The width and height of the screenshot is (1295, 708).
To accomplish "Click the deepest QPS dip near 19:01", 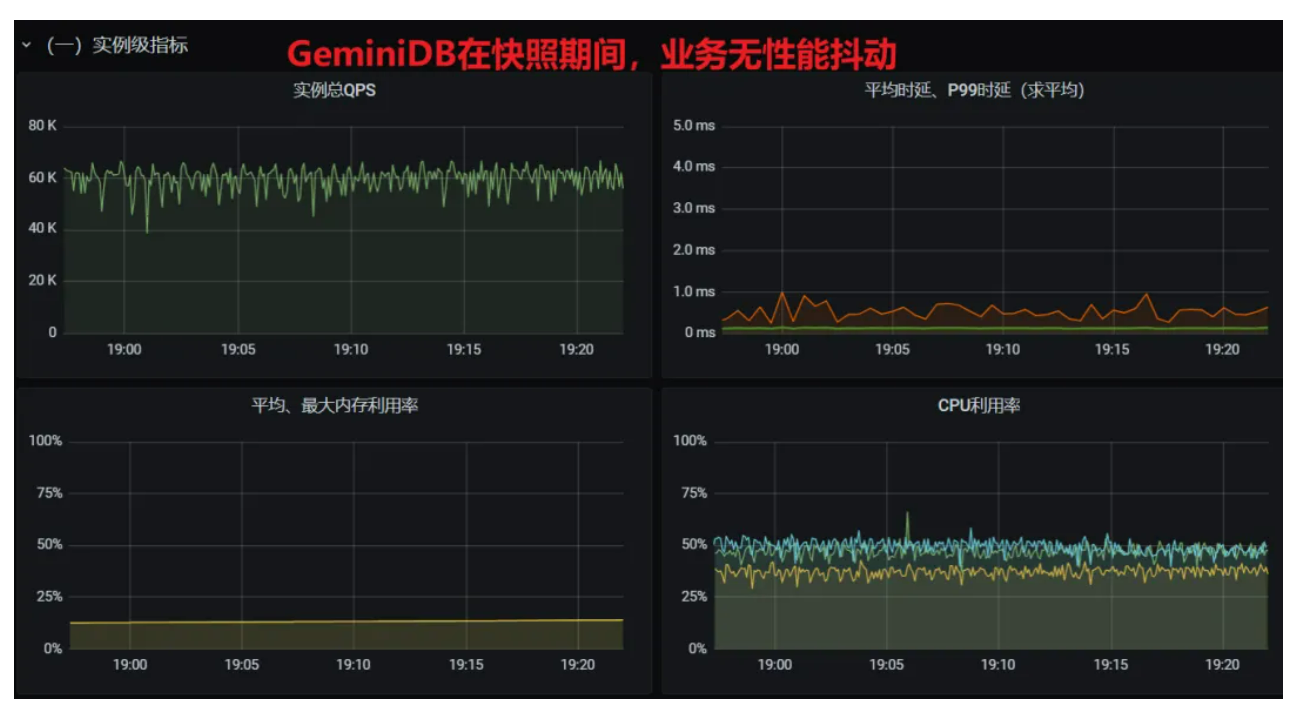I will click(x=147, y=231).
